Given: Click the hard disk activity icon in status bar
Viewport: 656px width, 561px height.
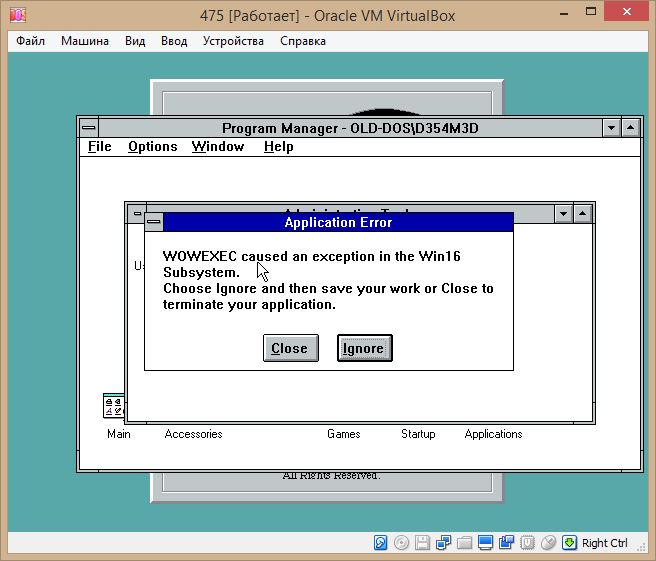Looking at the screenshot, I should (380, 543).
